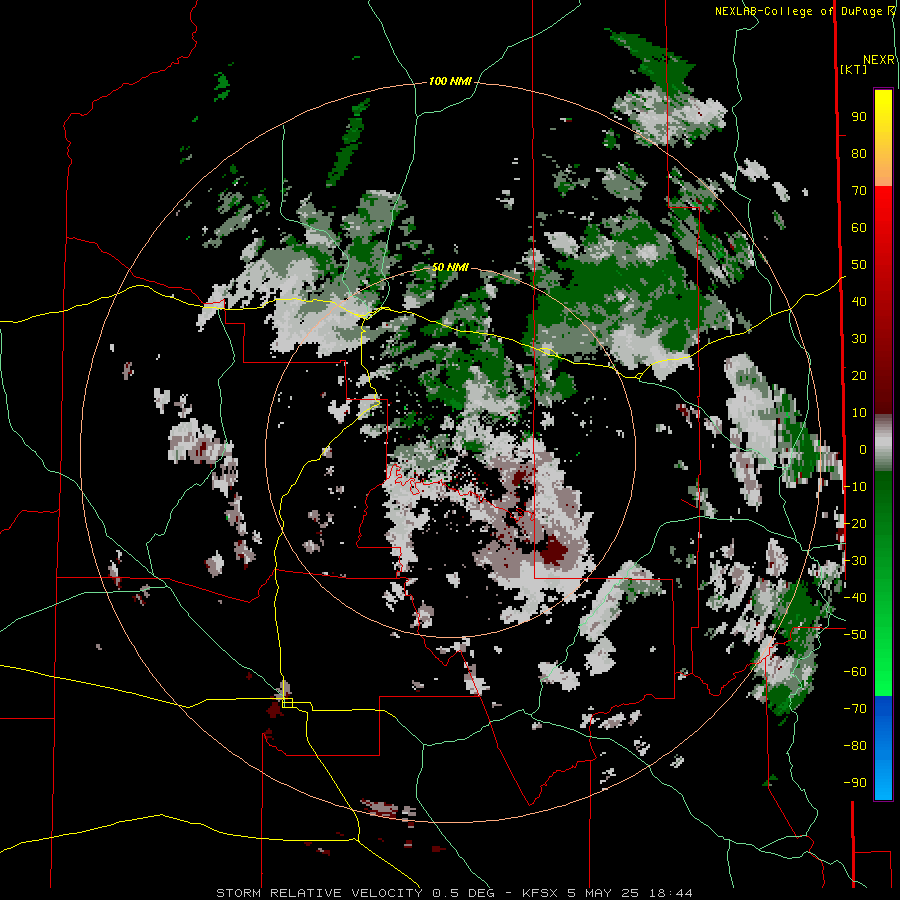The image size is (900, 900).
Task: Click the 20 knot value on color scale
Action: tap(859, 376)
